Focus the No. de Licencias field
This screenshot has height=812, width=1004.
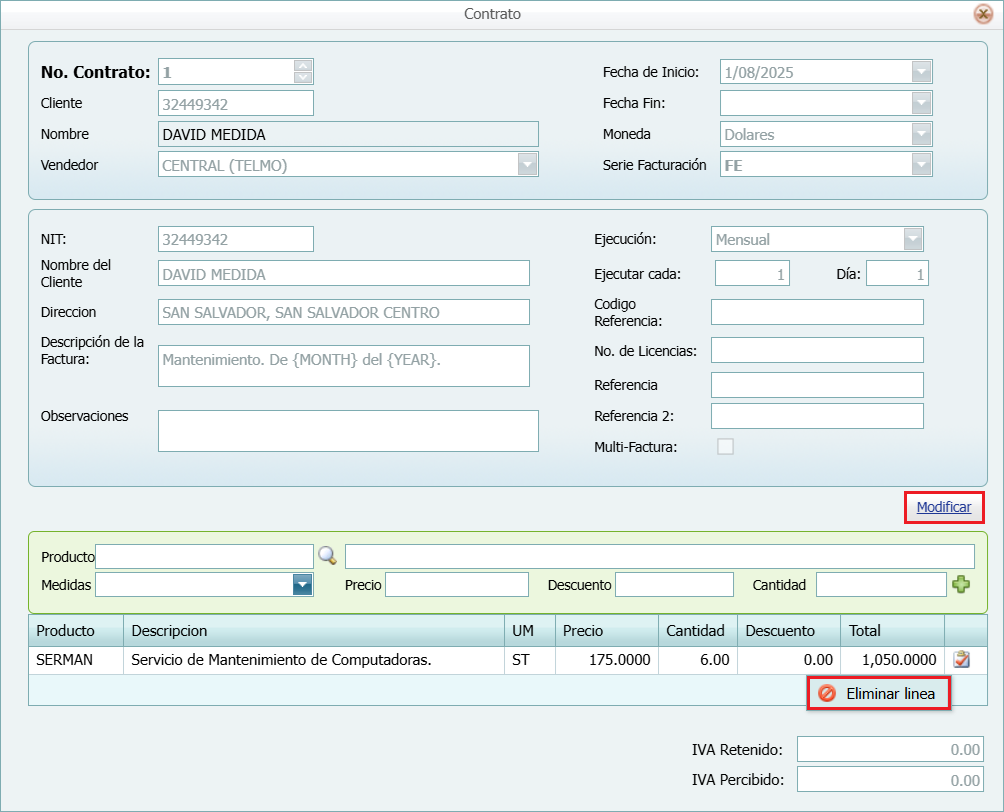817,350
